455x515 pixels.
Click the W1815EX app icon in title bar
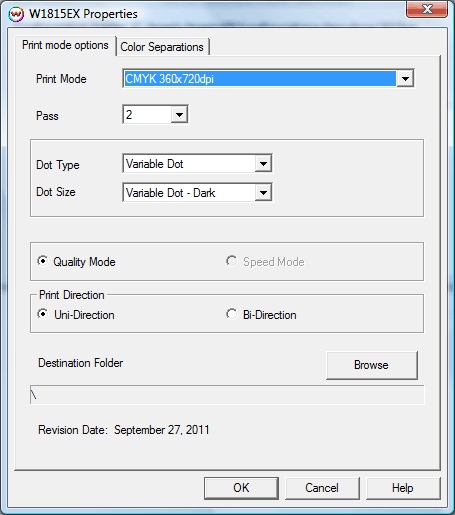point(16,14)
